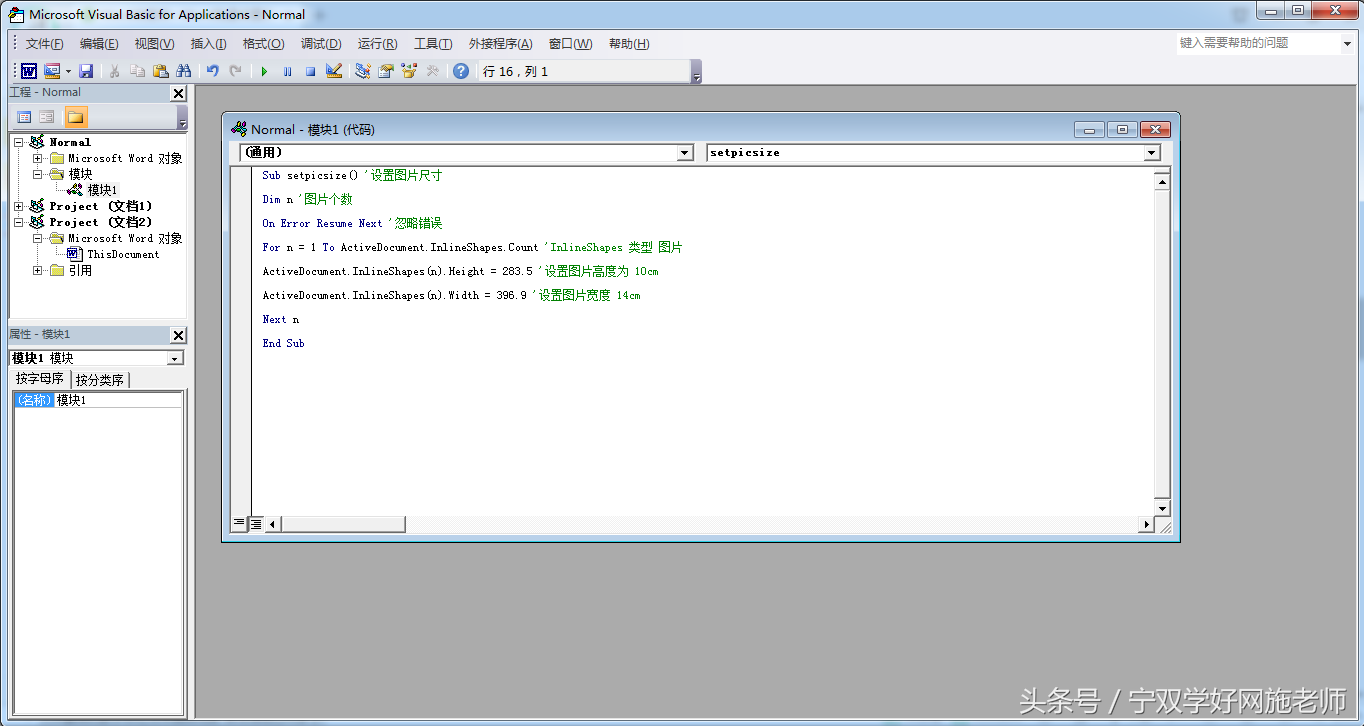Click the Paste clipboard icon

point(160,71)
